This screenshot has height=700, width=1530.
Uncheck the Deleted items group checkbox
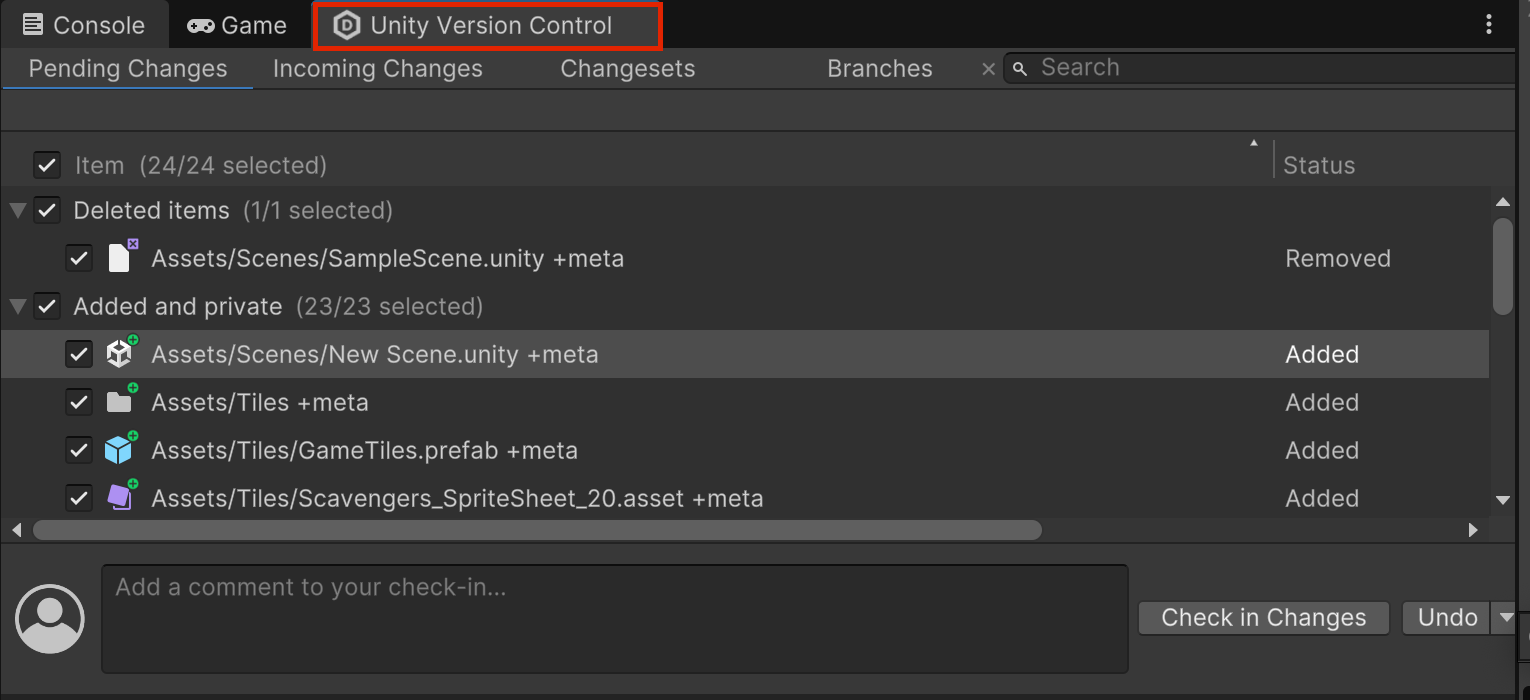[x=47, y=210]
